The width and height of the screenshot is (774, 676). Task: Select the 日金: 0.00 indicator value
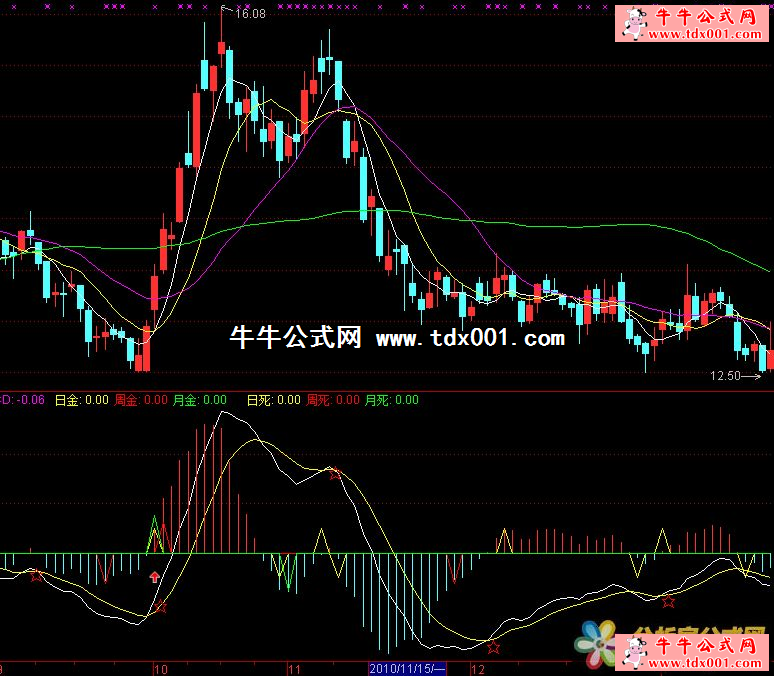coord(81,400)
